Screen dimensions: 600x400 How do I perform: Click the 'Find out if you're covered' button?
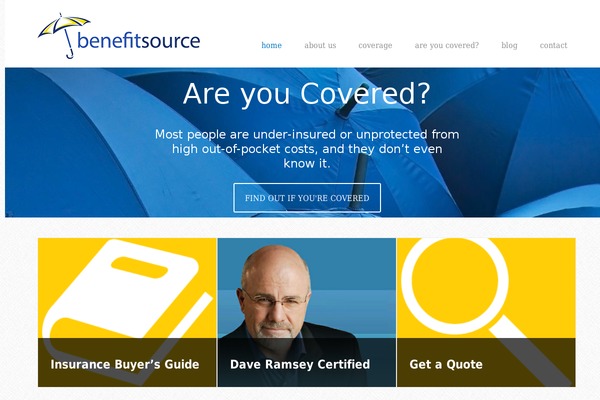click(307, 198)
